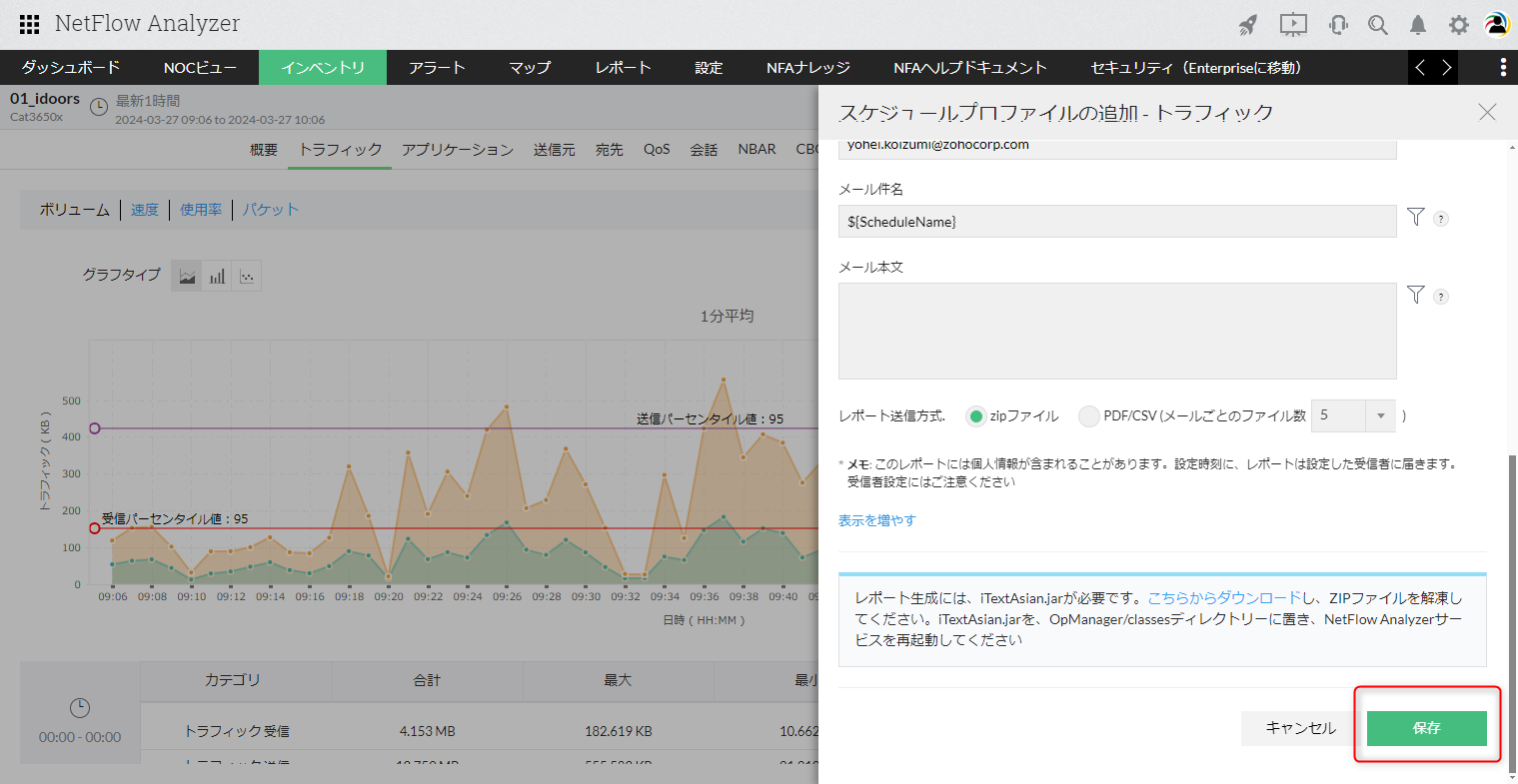Click help icon beside メール本文 field
Screen dimensions: 1518x784
pyautogui.click(x=1441, y=297)
